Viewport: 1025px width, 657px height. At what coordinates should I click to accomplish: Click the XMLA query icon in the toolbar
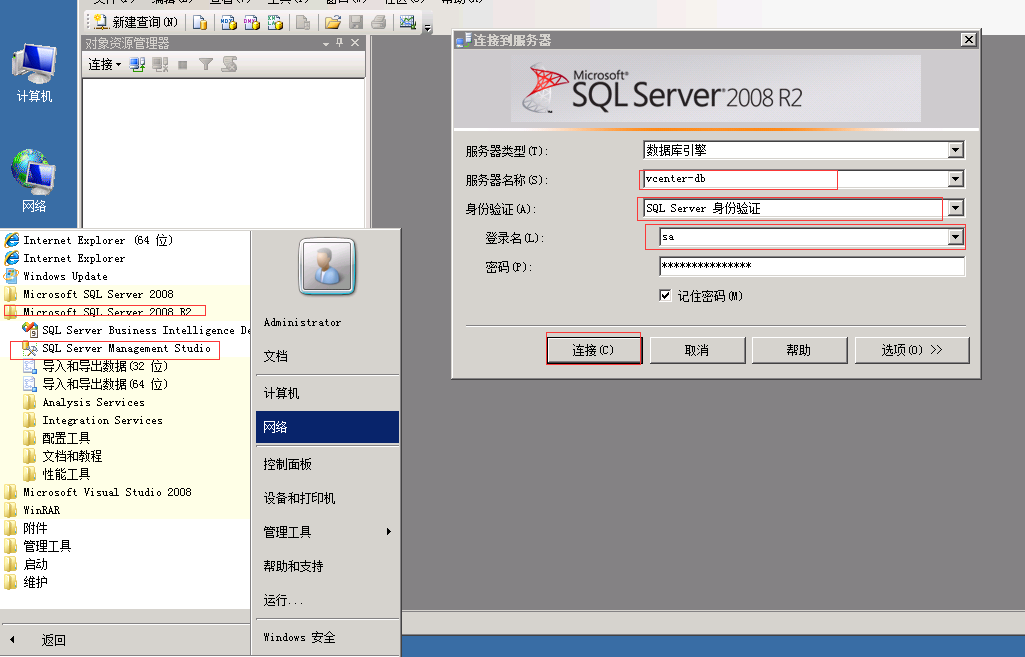[x=275, y=23]
